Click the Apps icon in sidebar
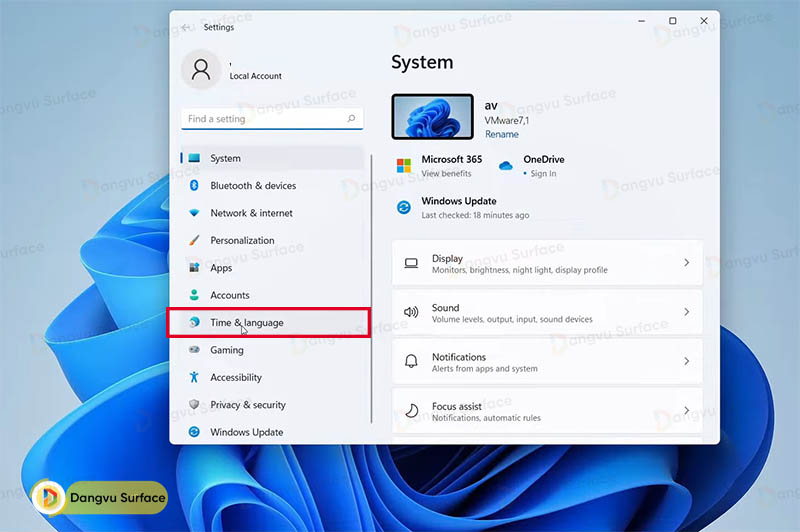The width and height of the screenshot is (800, 532). pos(194,267)
